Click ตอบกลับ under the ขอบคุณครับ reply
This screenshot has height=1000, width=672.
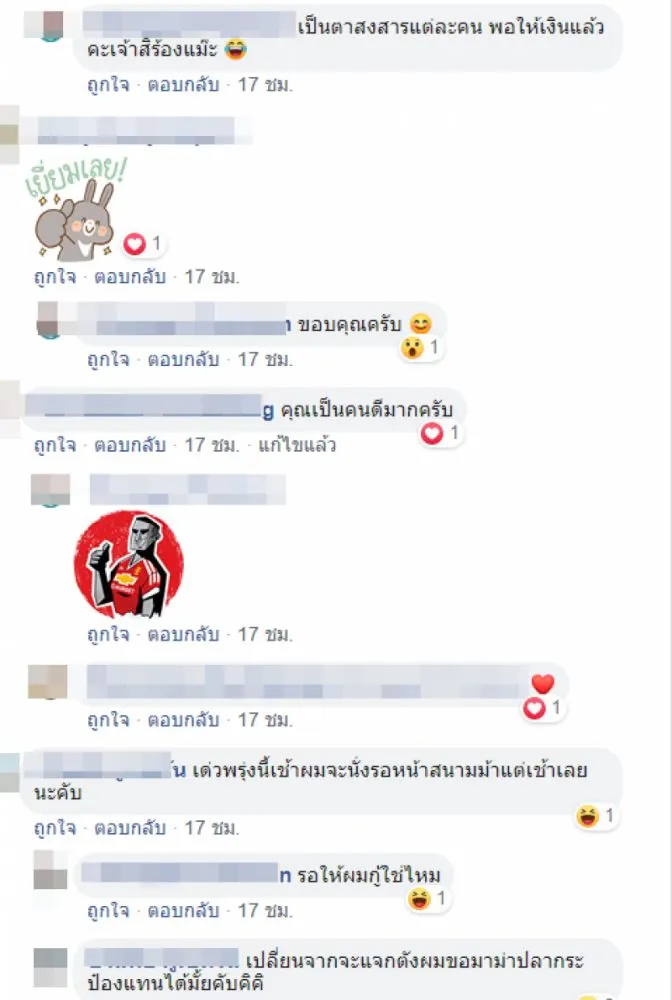coord(184,360)
